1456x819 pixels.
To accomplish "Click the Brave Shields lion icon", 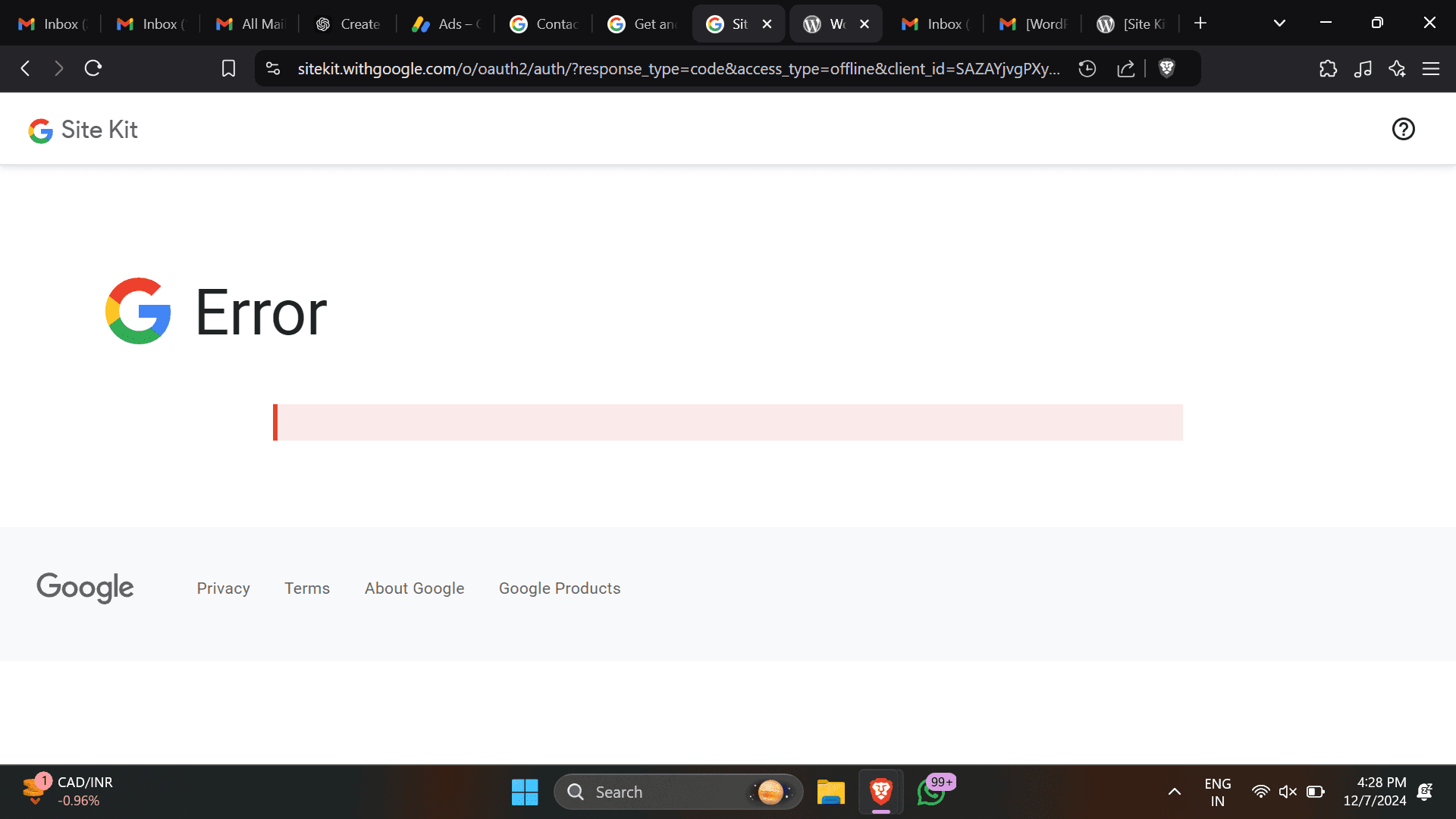I will click(1166, 69).
